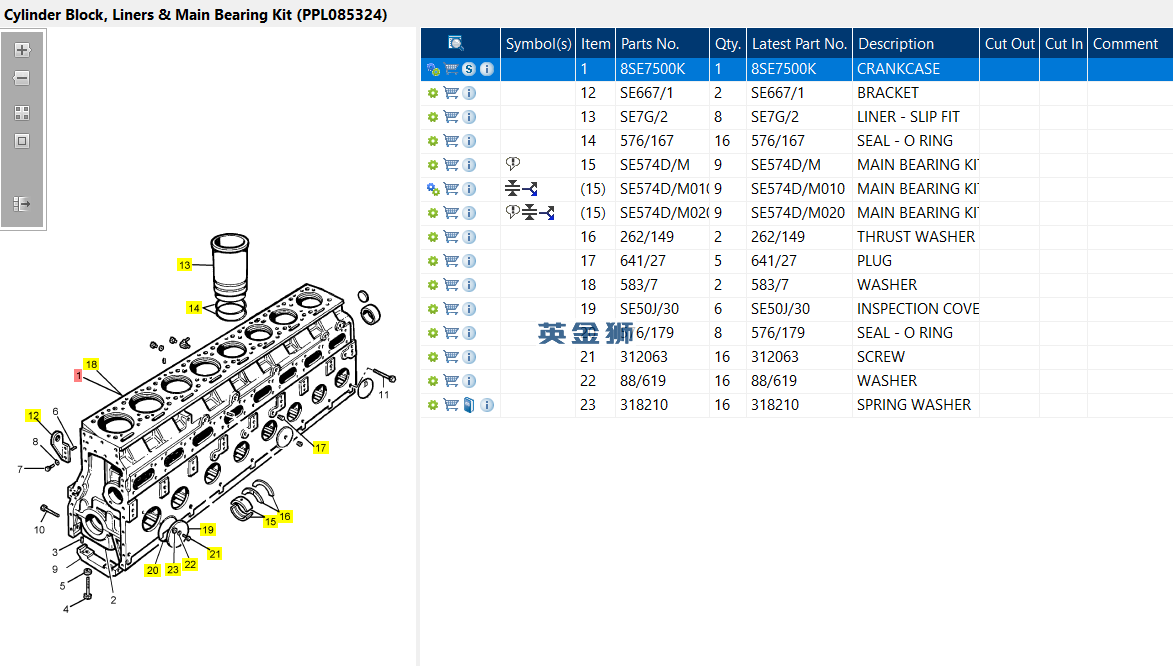The height and width of the screenshot is (666, 1173).
Task: Click the note symbol on item 15 row
Action: coord(512,164)
